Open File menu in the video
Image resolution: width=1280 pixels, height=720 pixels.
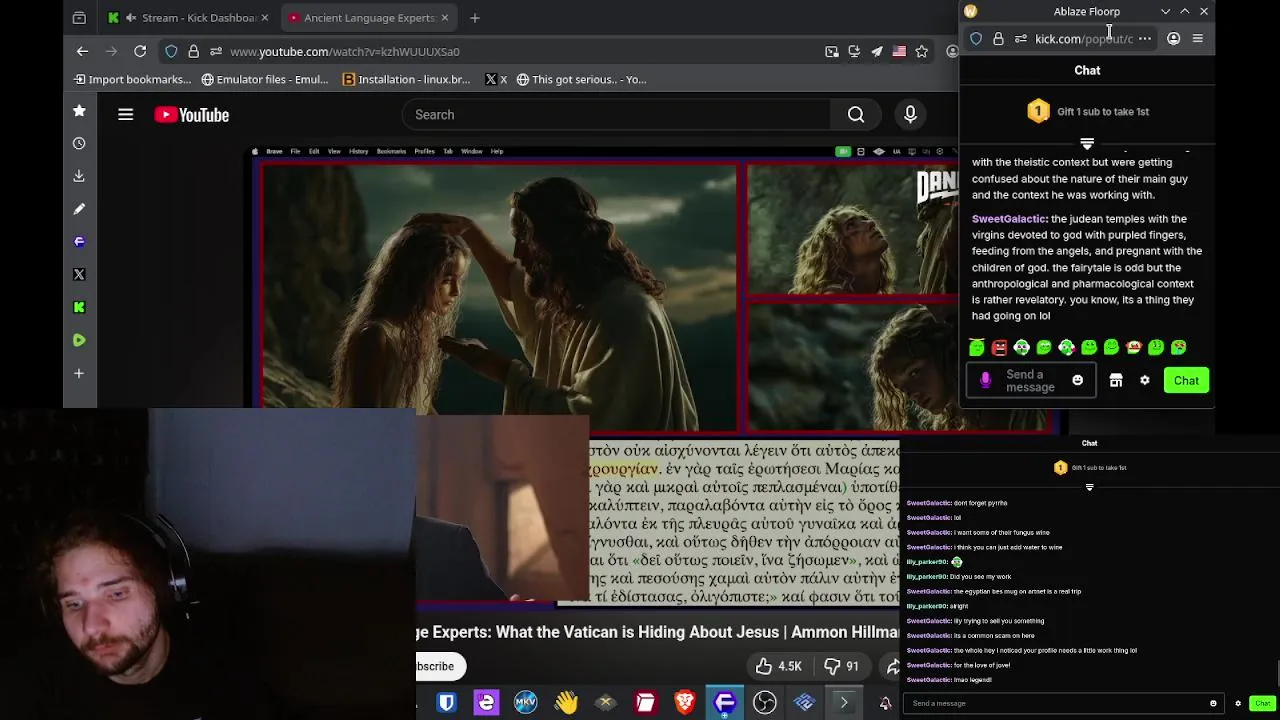[x=295, y=151]
